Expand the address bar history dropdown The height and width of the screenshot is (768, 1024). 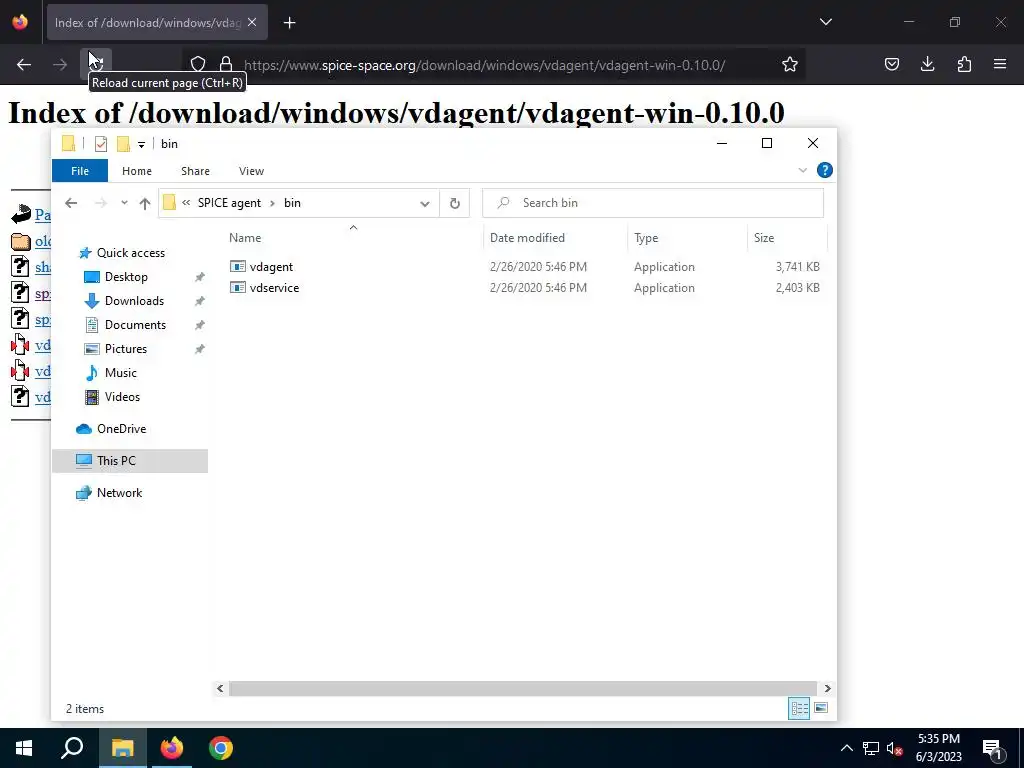[x=424, y=203]
